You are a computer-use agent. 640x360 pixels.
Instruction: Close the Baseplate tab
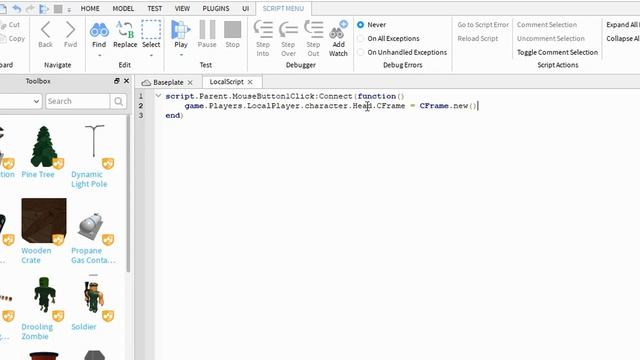[190, 82]
